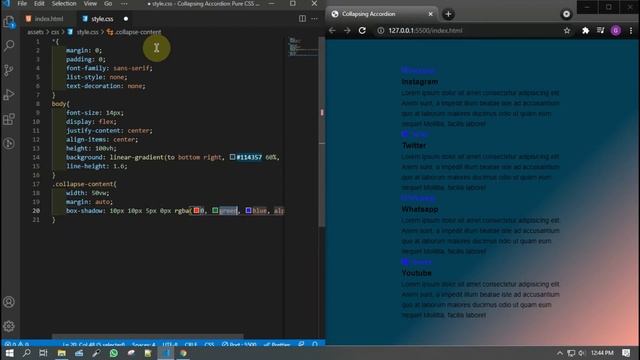Open the Search view in activity bar
The height and width of the screenshot is (360, 640).
click(x=9, y=46)
